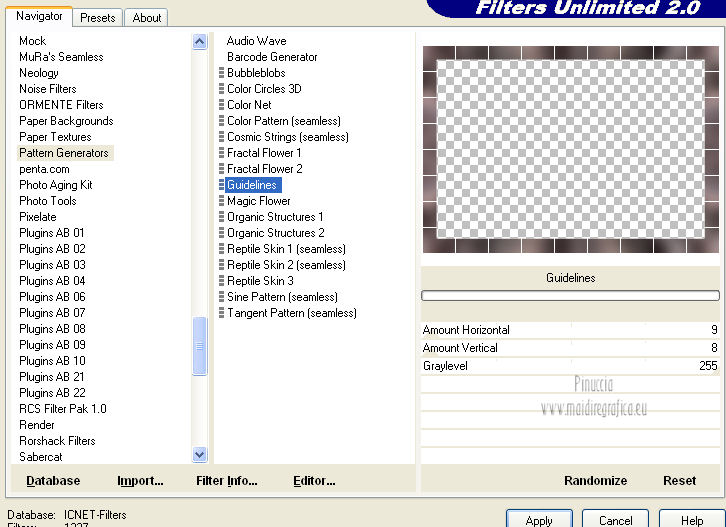Select Sine Pattern (seamless) filter

(x=282, y=297)
